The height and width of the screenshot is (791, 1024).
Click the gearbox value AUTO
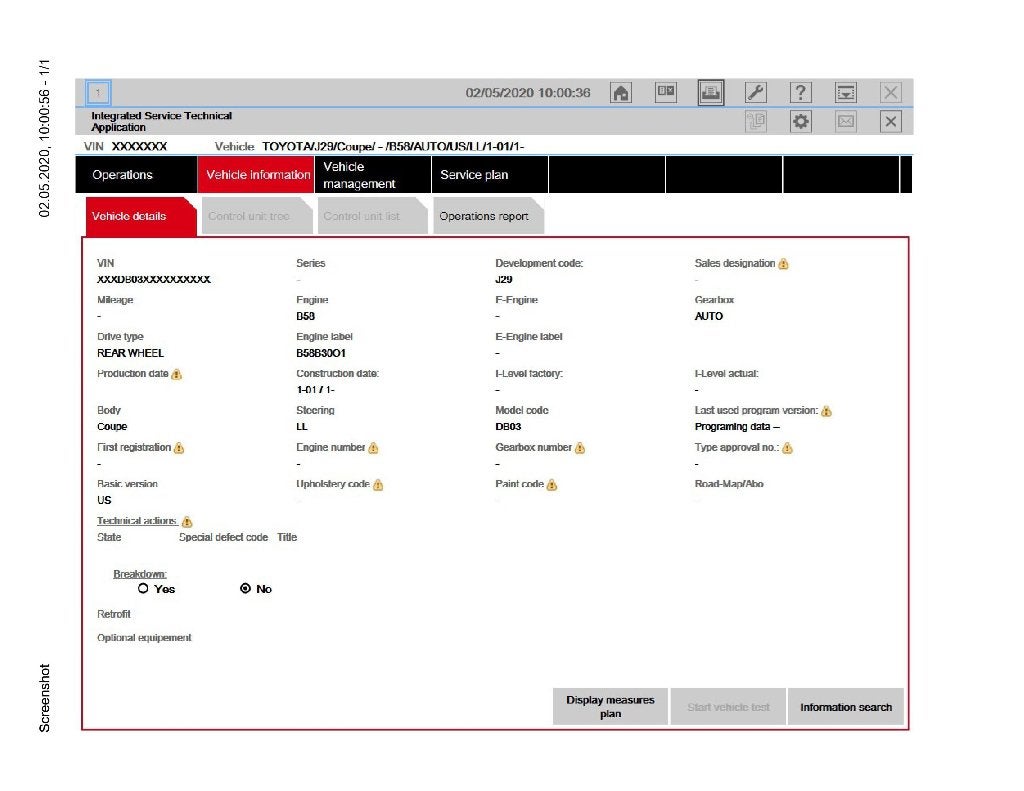click(x=709, y=316)
